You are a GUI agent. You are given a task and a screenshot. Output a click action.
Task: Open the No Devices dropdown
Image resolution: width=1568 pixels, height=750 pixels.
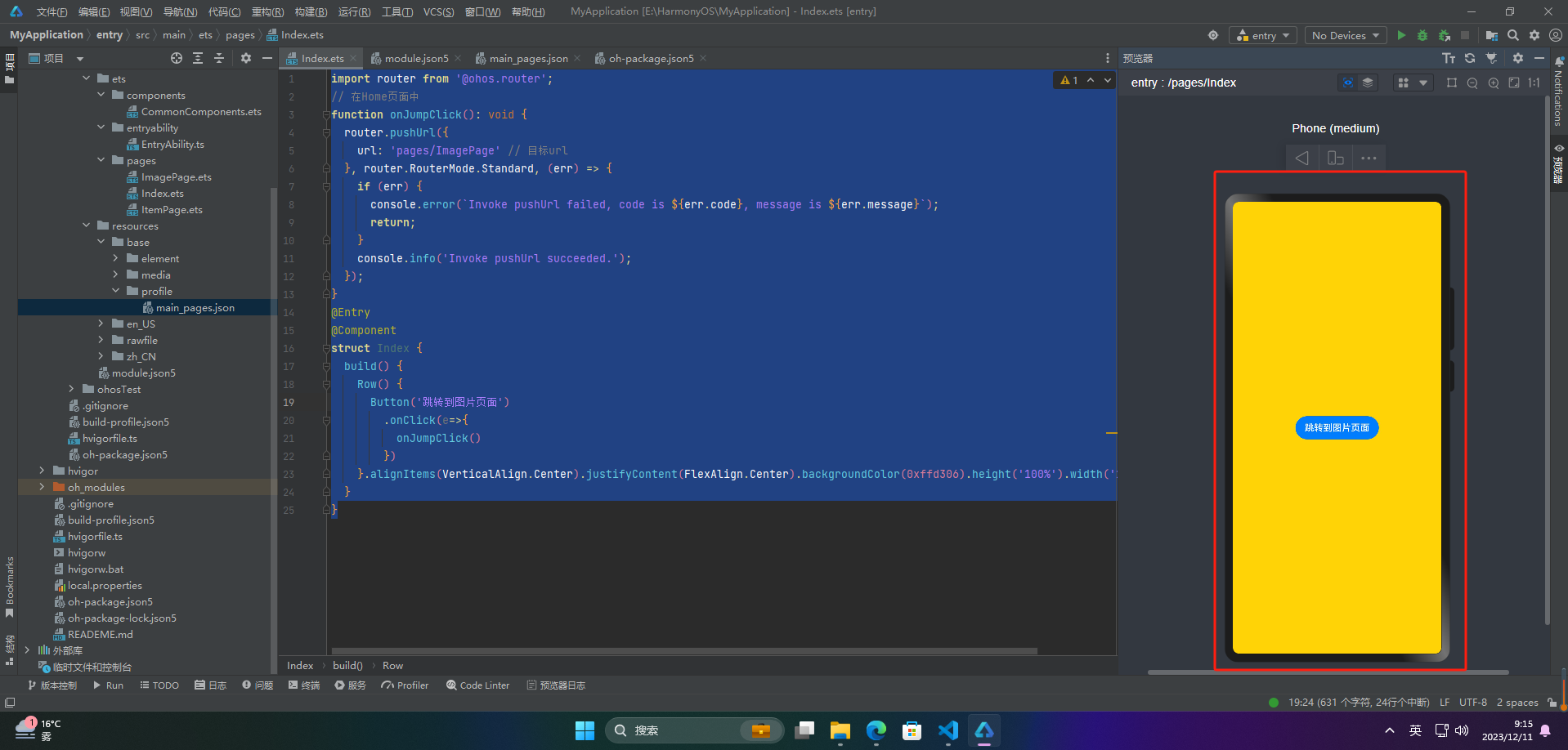(x=1345, y=35)
